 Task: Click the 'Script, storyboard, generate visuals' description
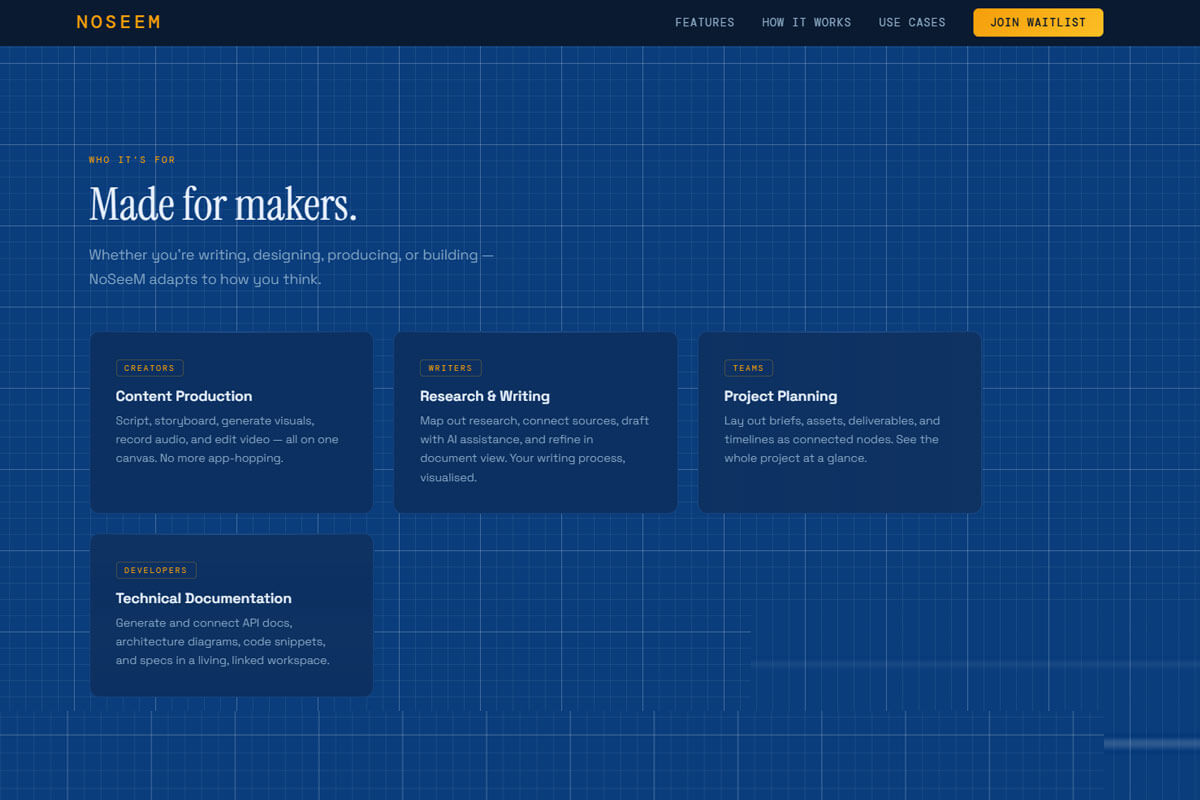click(227, 440)
